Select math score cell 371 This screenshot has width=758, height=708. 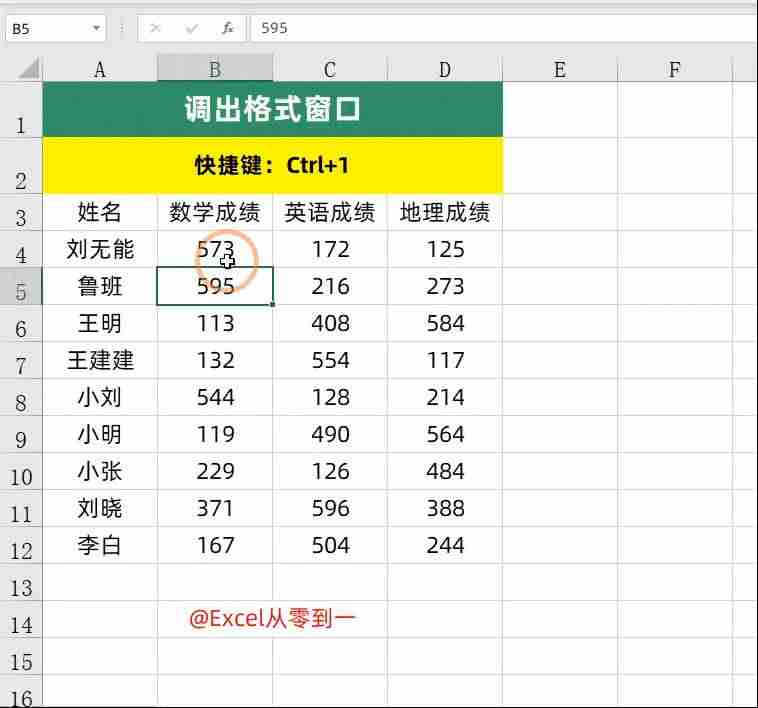click(215, 508)
